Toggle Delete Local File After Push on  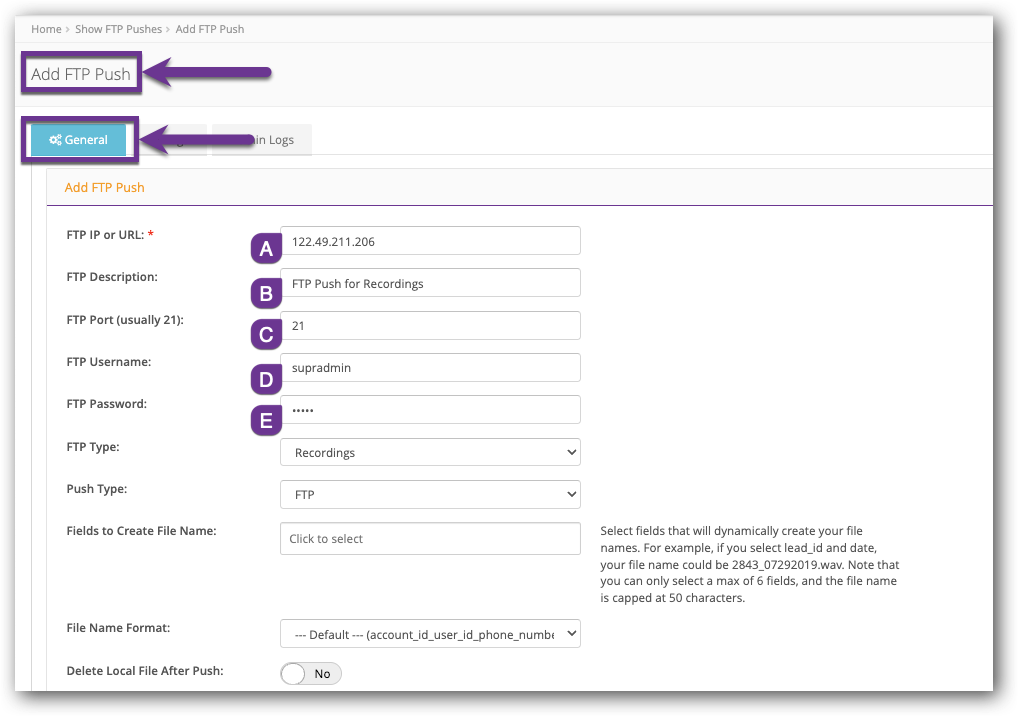coord(311,673)
